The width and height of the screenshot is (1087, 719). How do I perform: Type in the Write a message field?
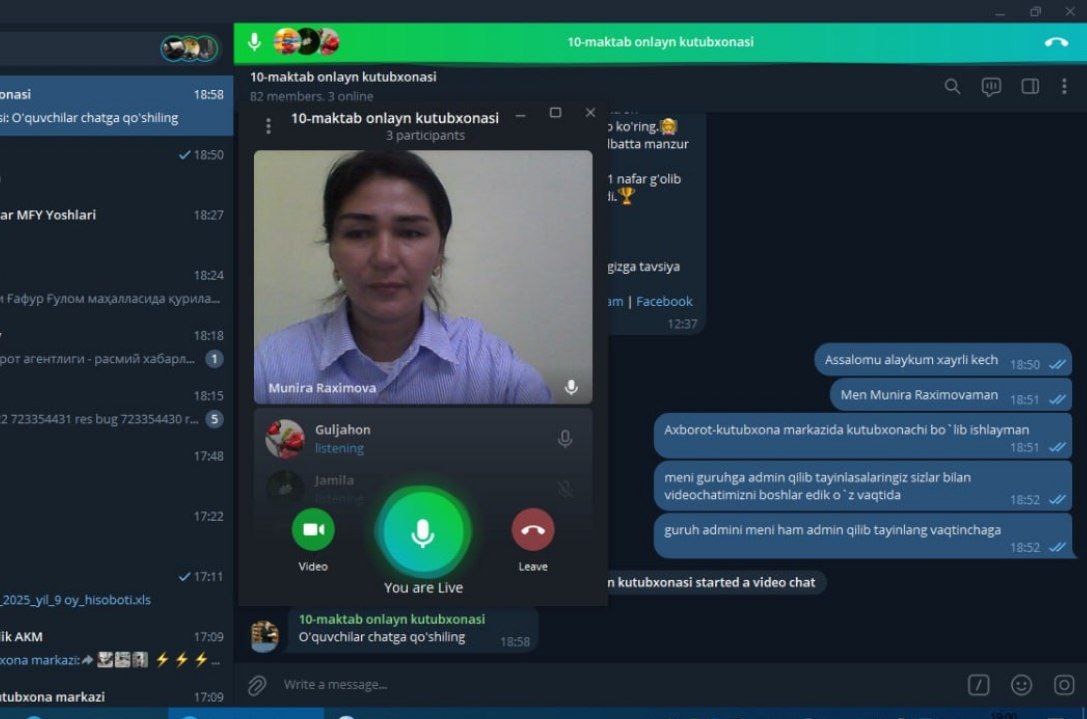pos(600,685)
